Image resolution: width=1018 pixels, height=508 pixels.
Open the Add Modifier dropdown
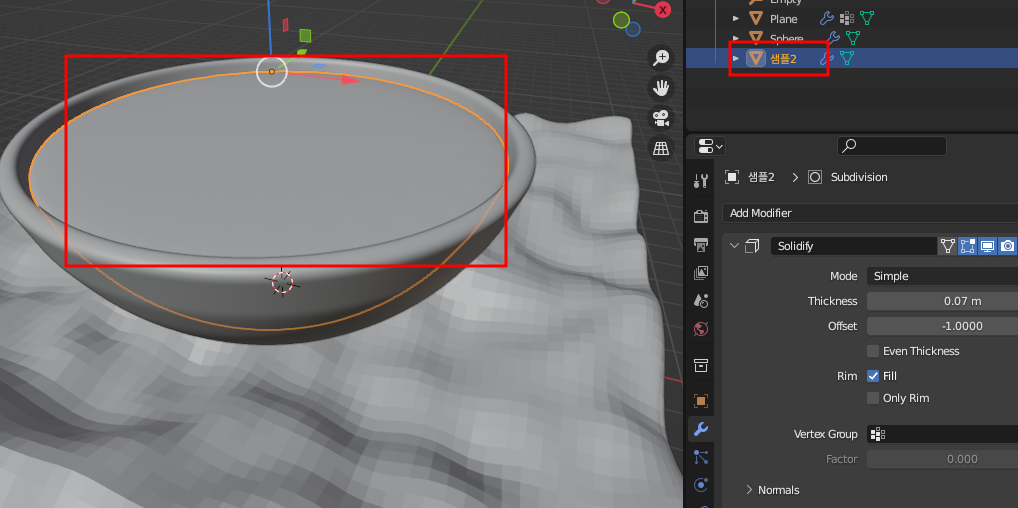[x=870, y=213]
